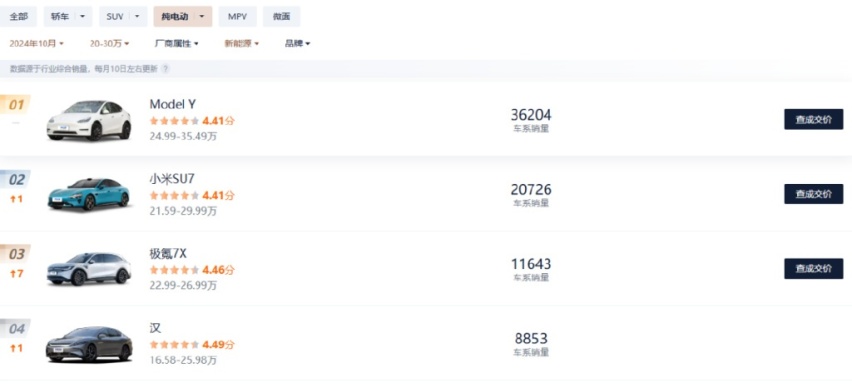Click the 极氪7X car picture
This screenshot has width=852, height=388.
coord(89,268)
